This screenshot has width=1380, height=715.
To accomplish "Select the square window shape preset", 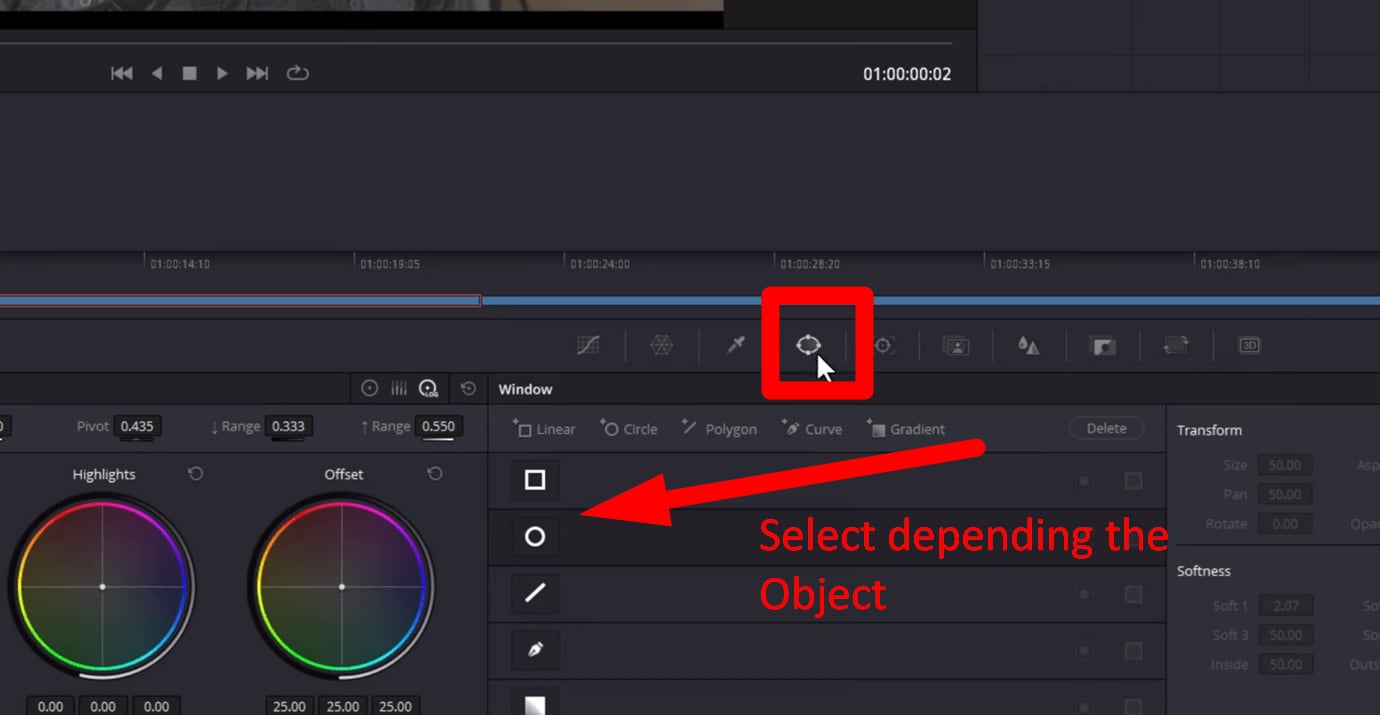I will point(534,480).
